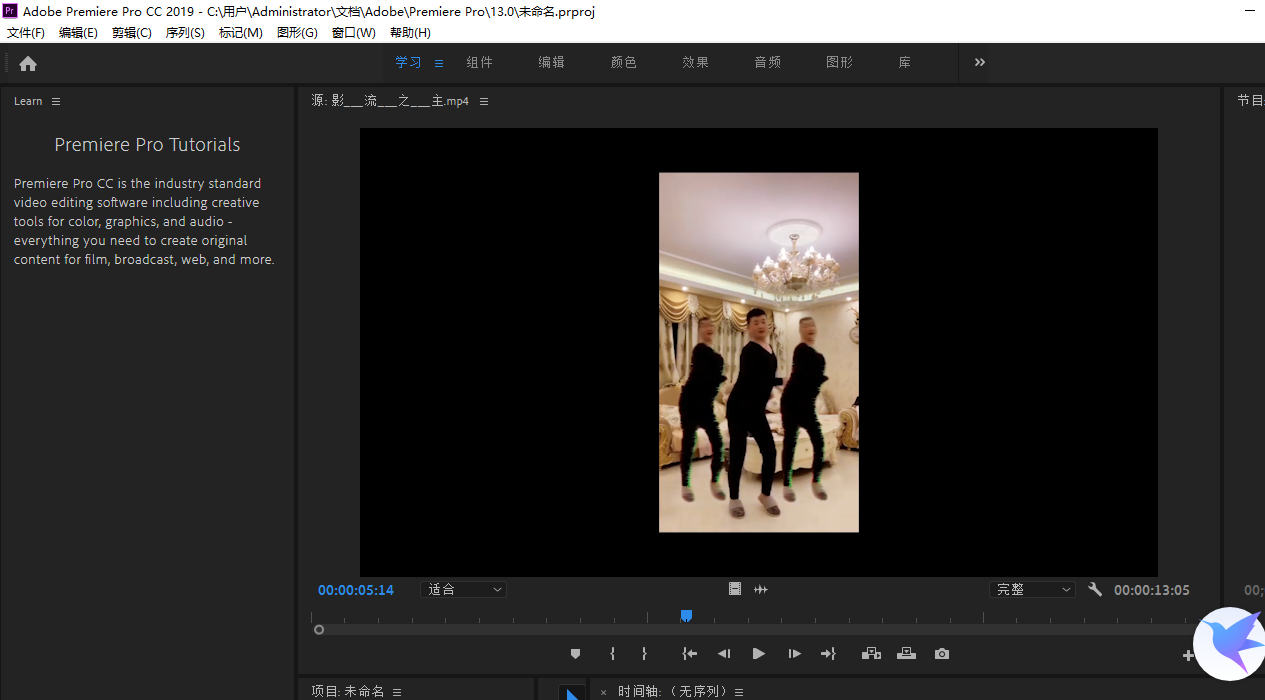Open the 图形(G) menu

coord(297,33)
